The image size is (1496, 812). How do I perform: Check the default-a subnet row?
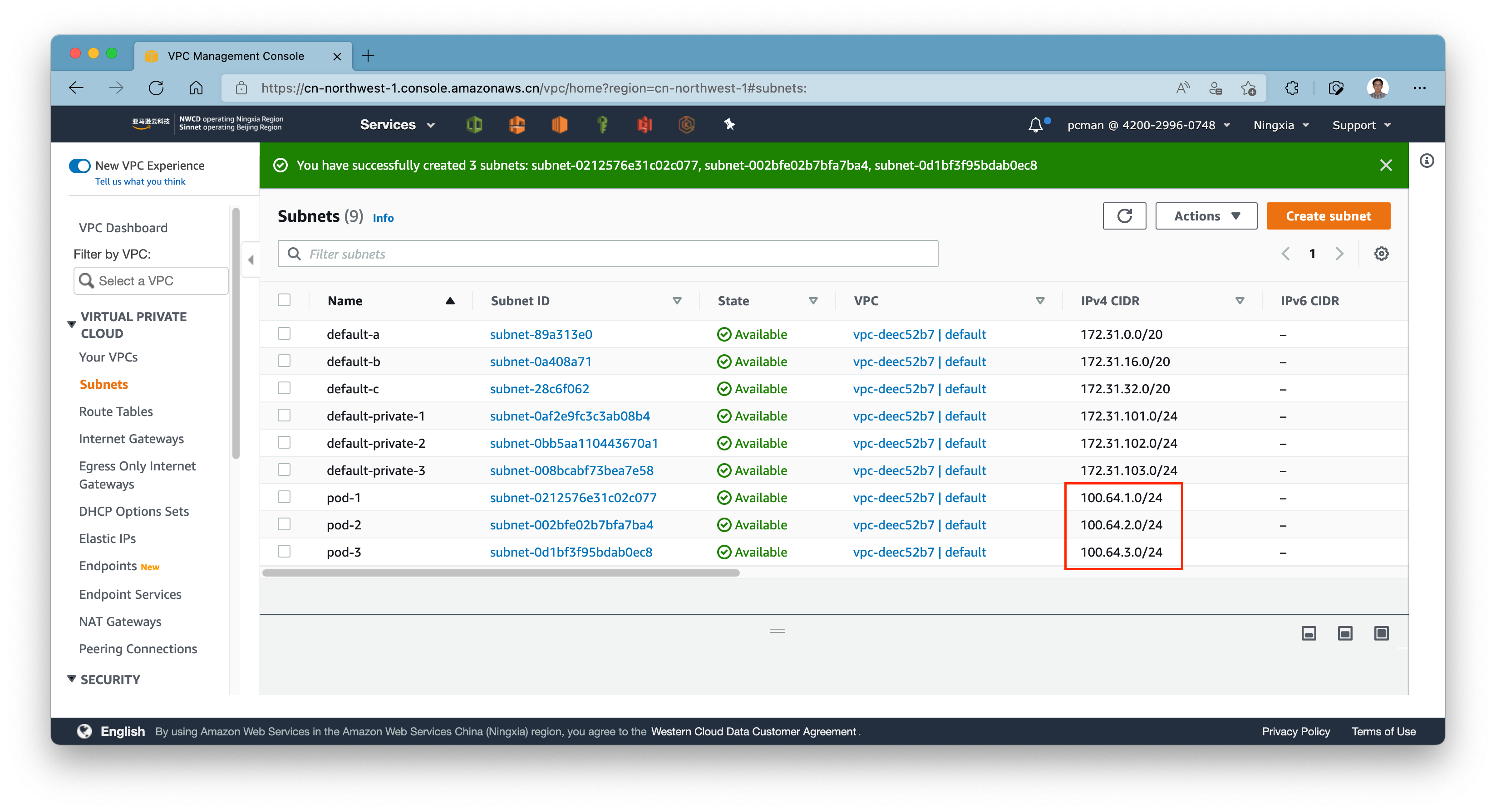[x=284, y=334]
